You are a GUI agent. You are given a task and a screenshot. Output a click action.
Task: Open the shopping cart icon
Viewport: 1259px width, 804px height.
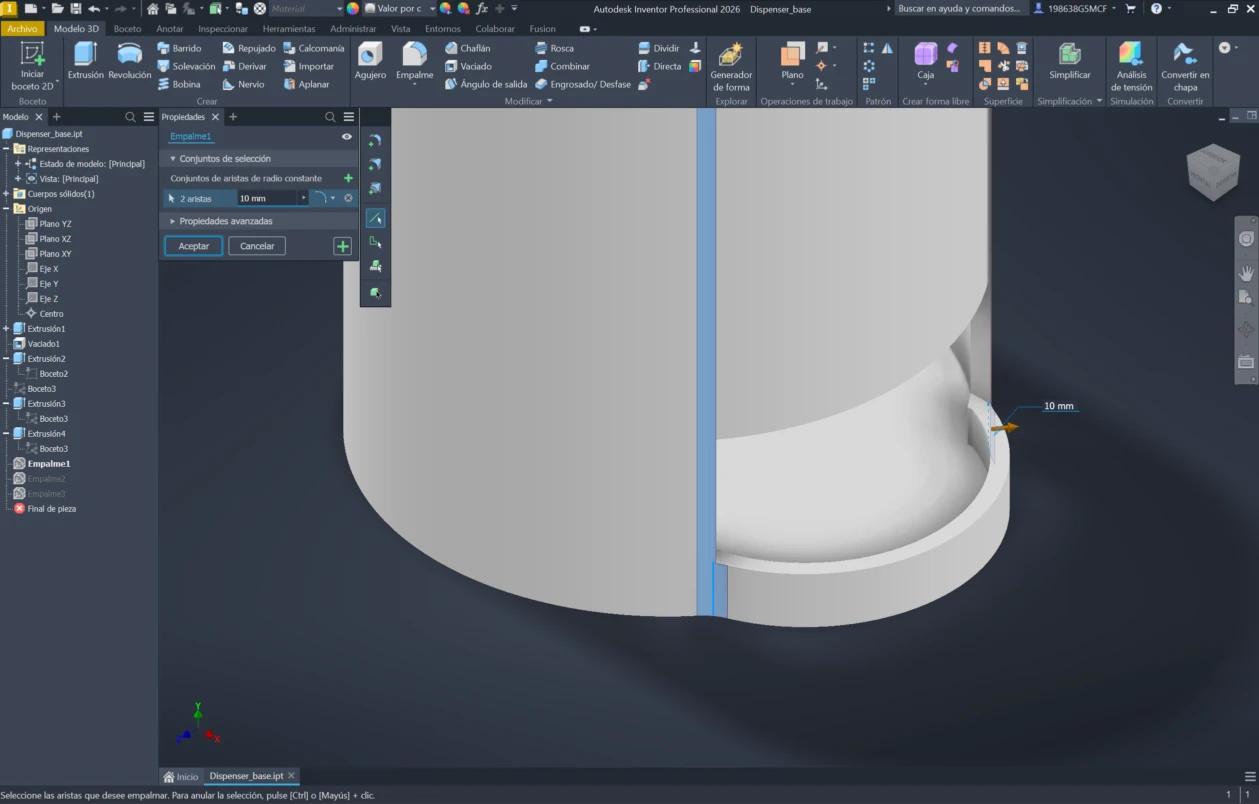1131,8
